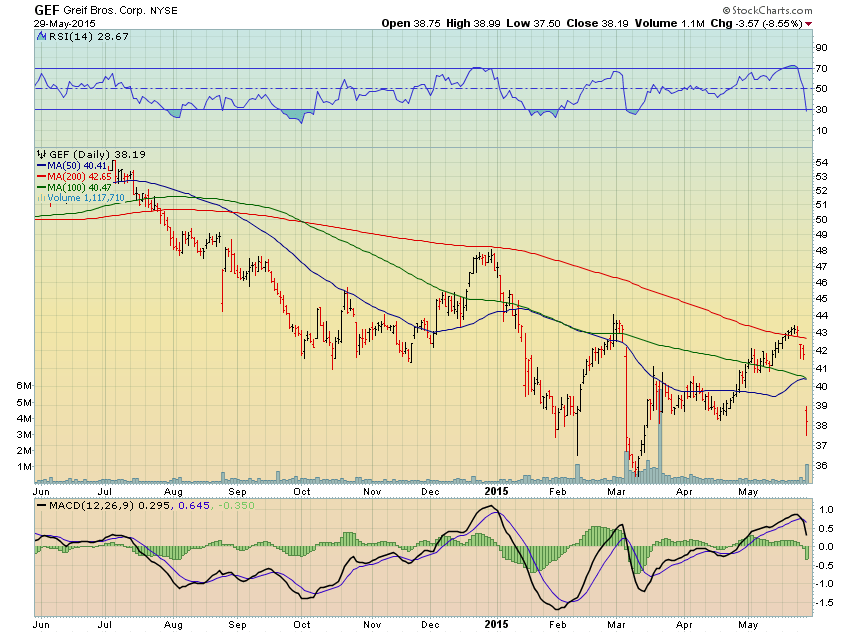The image size is (850, 633).
Task: Click the price bar icon beside GEF (Daily)
Action: (x=42, y=154)
